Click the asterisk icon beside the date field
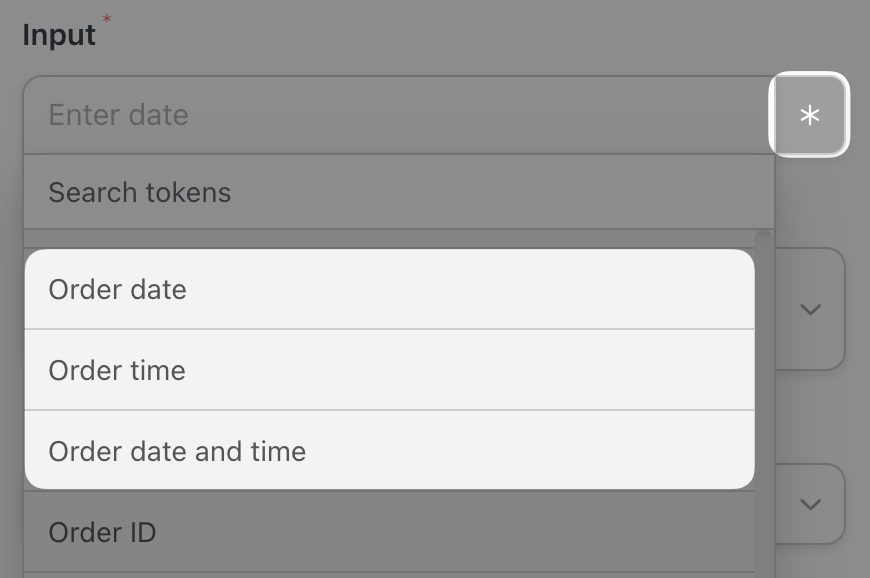 click(809, 114)
